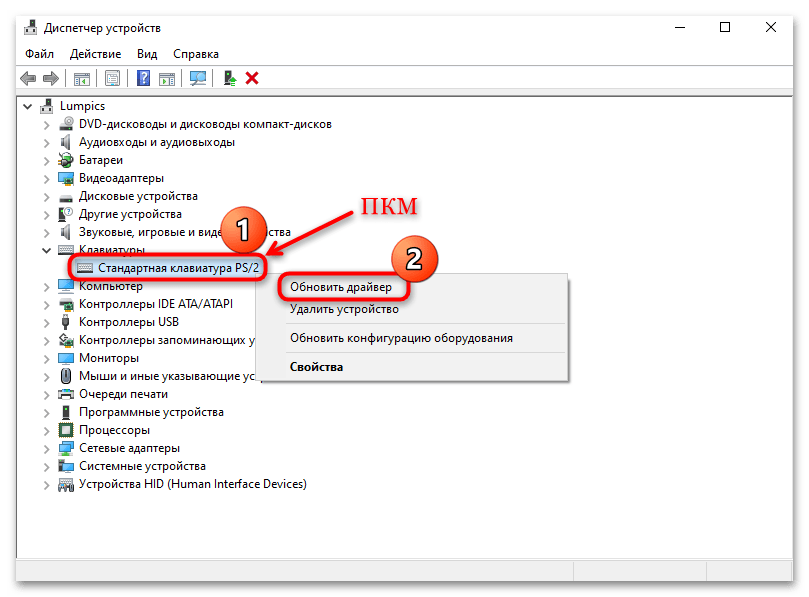Open the Справка menu
This screenshot has height=597, width=809.
click(x=195, y=54)
